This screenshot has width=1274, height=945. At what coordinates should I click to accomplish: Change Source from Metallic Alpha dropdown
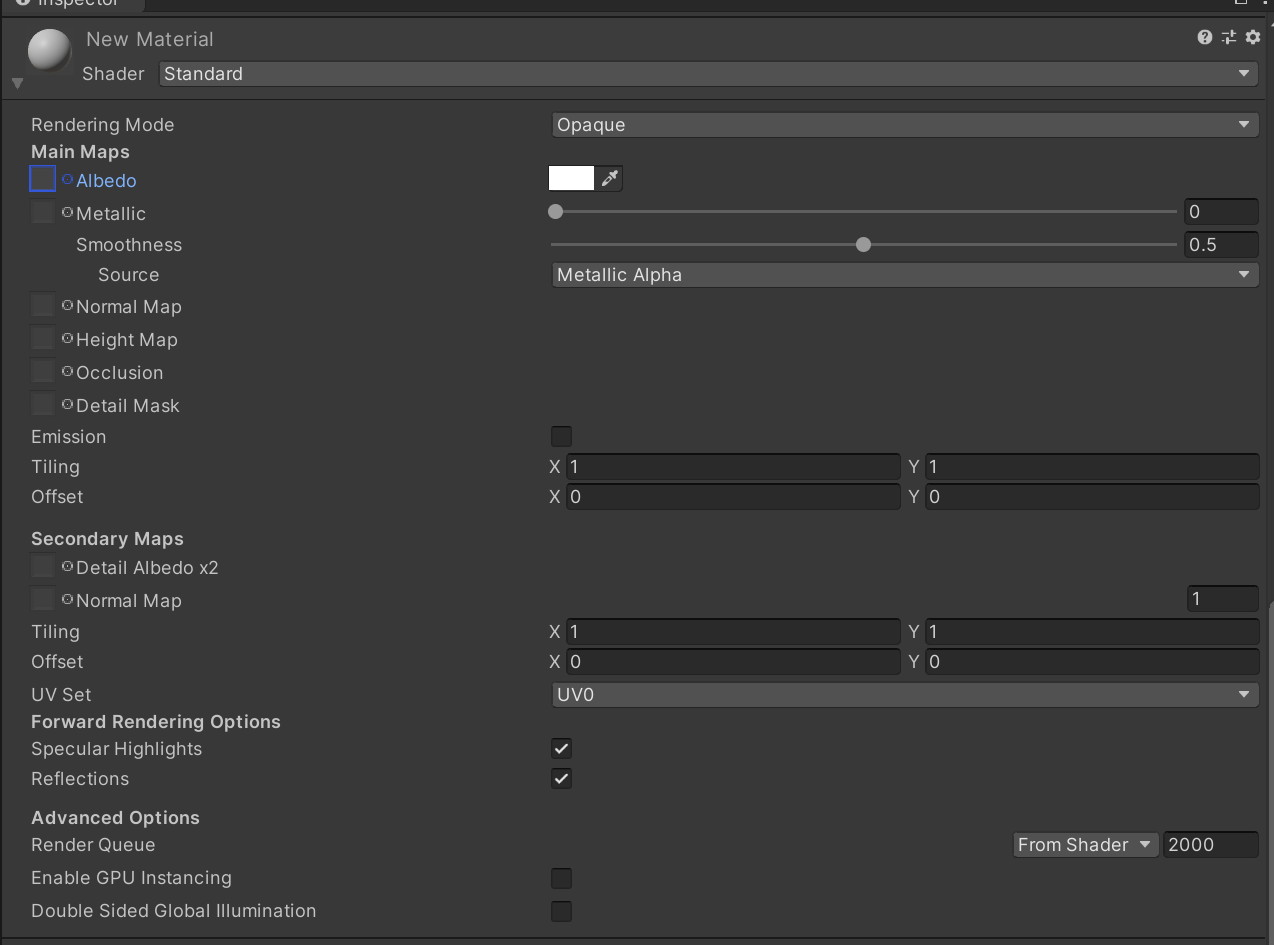point(904,274)
